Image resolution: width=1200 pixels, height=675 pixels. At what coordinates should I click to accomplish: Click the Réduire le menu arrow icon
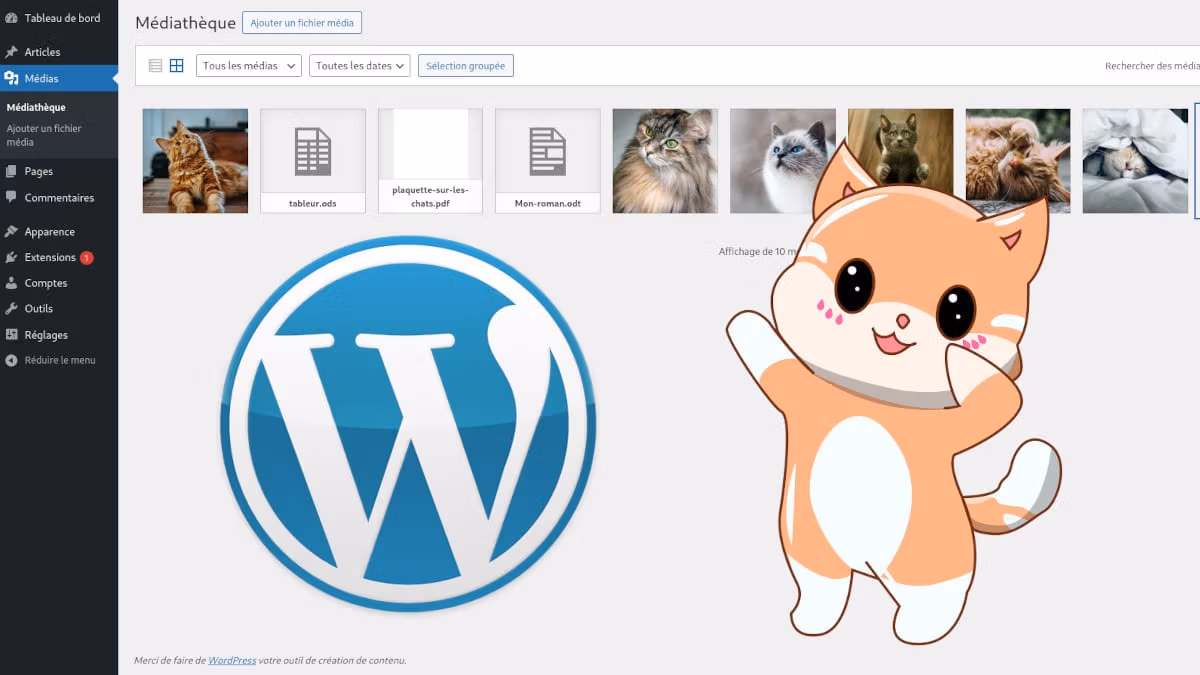[11, 360]
